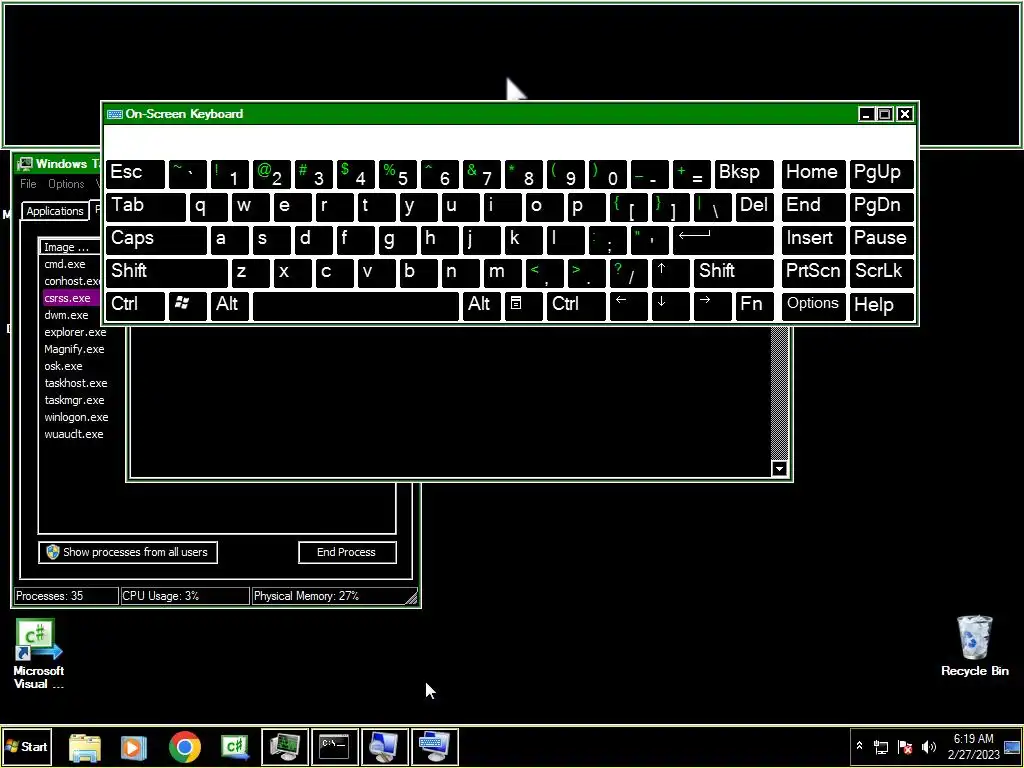The height and width of the screenshot is (768, 1024).
Task: Toggle the Caps lock key
Action: [156, 240]
